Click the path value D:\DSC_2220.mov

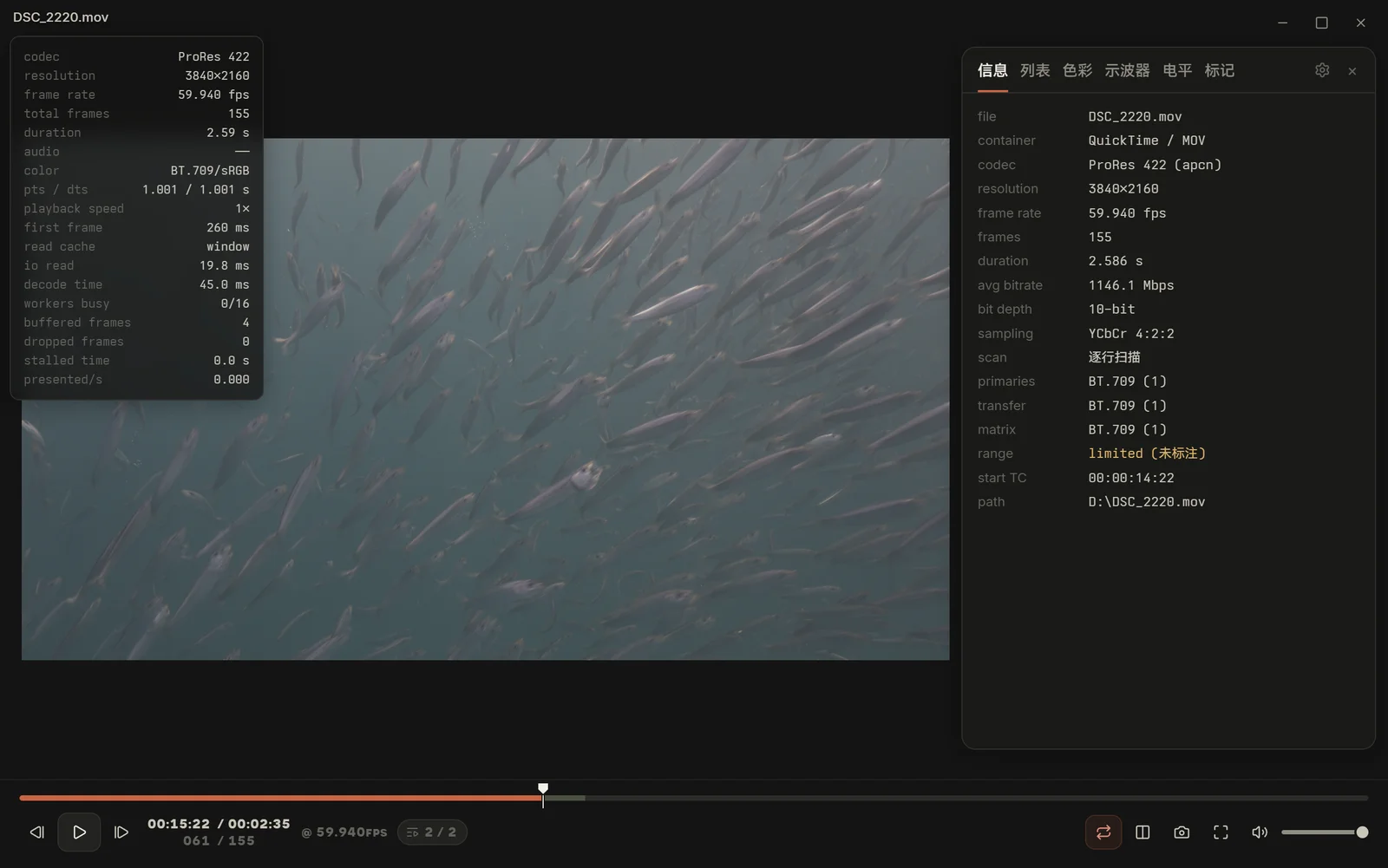[1147, 502]
